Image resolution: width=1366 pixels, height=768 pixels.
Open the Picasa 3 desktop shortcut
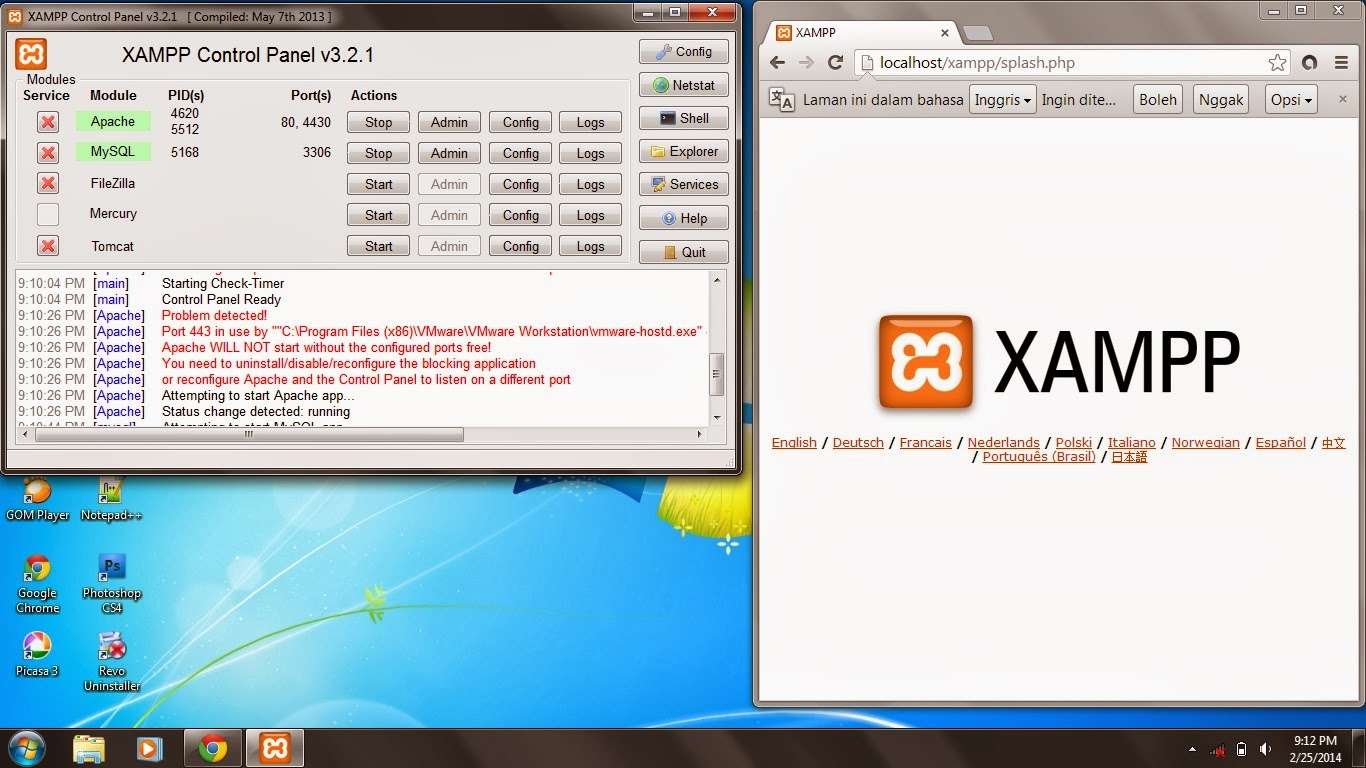coord(37,654)
